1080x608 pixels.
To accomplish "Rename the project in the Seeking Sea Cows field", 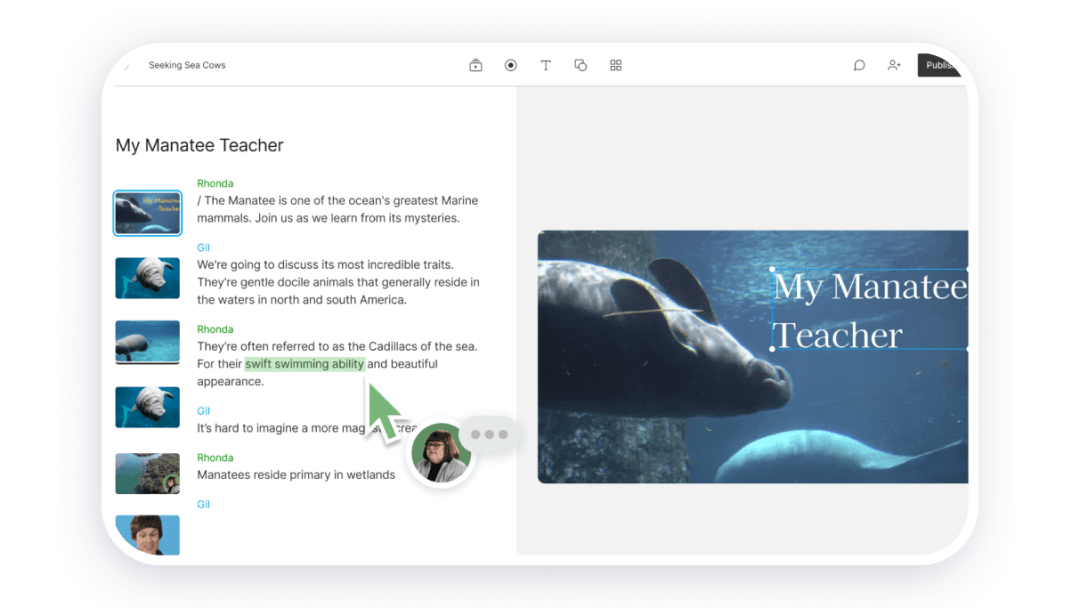I will tap(186, 64).
